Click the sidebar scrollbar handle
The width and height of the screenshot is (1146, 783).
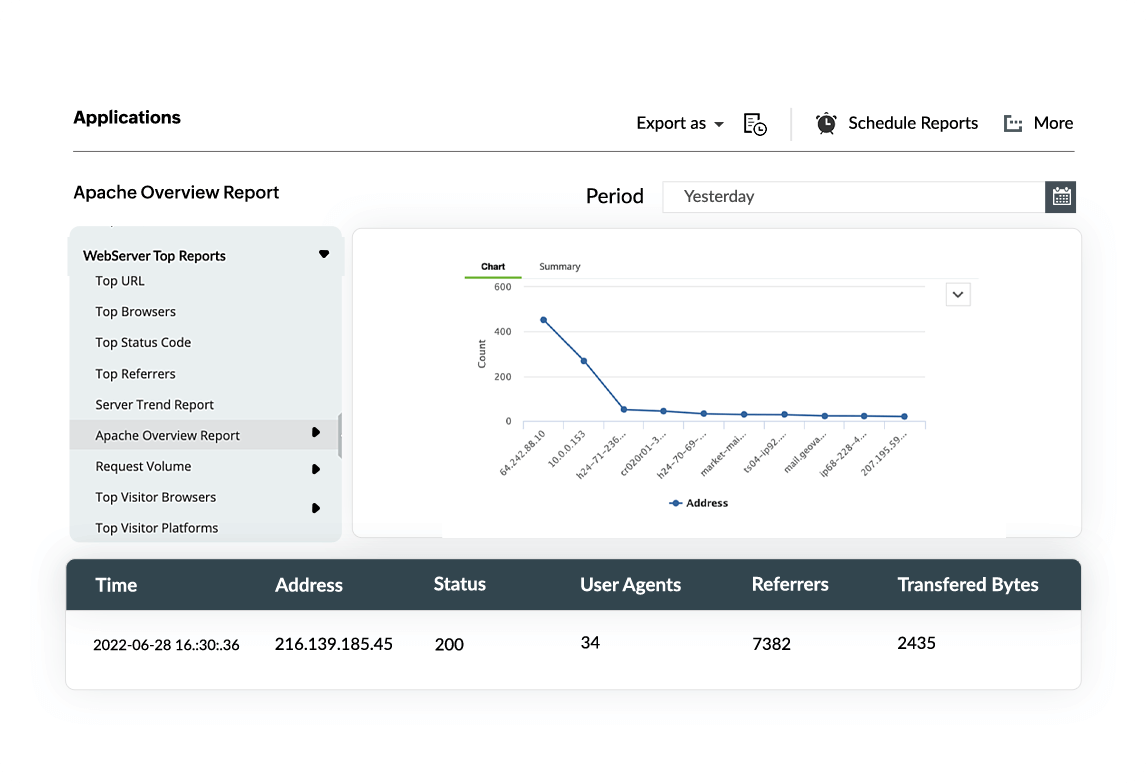(340, 436)
